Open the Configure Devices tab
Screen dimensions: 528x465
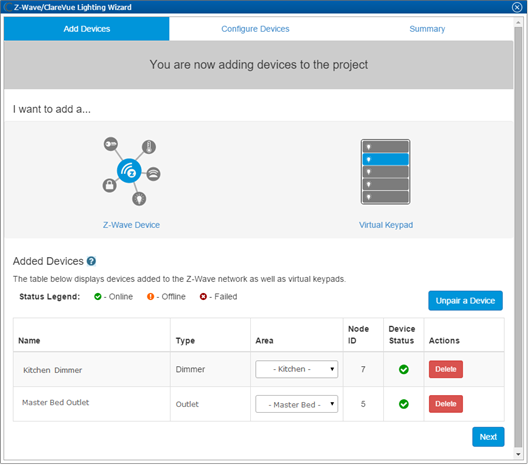[255, 29]
